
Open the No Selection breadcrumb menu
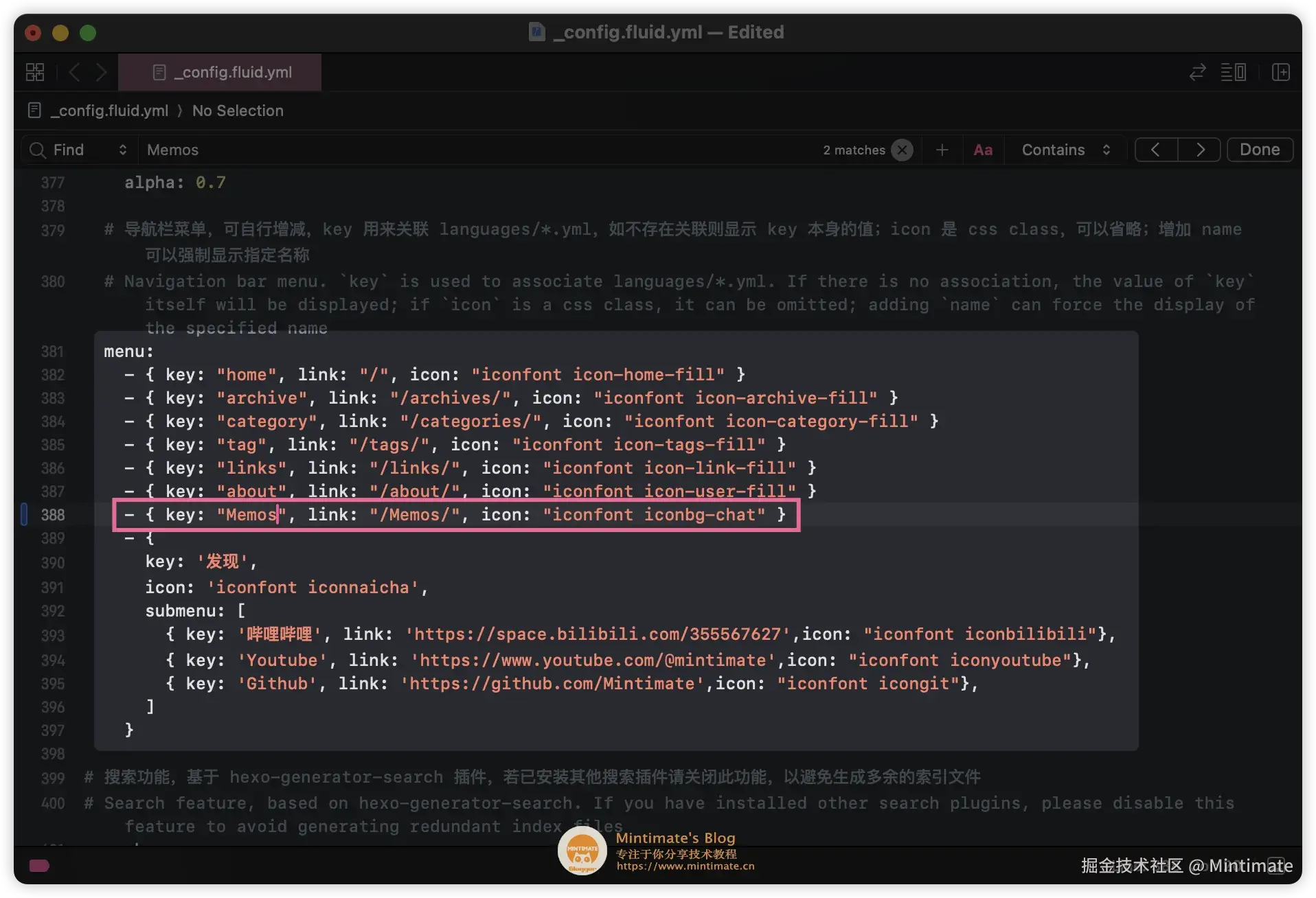(x=238, y=111)
